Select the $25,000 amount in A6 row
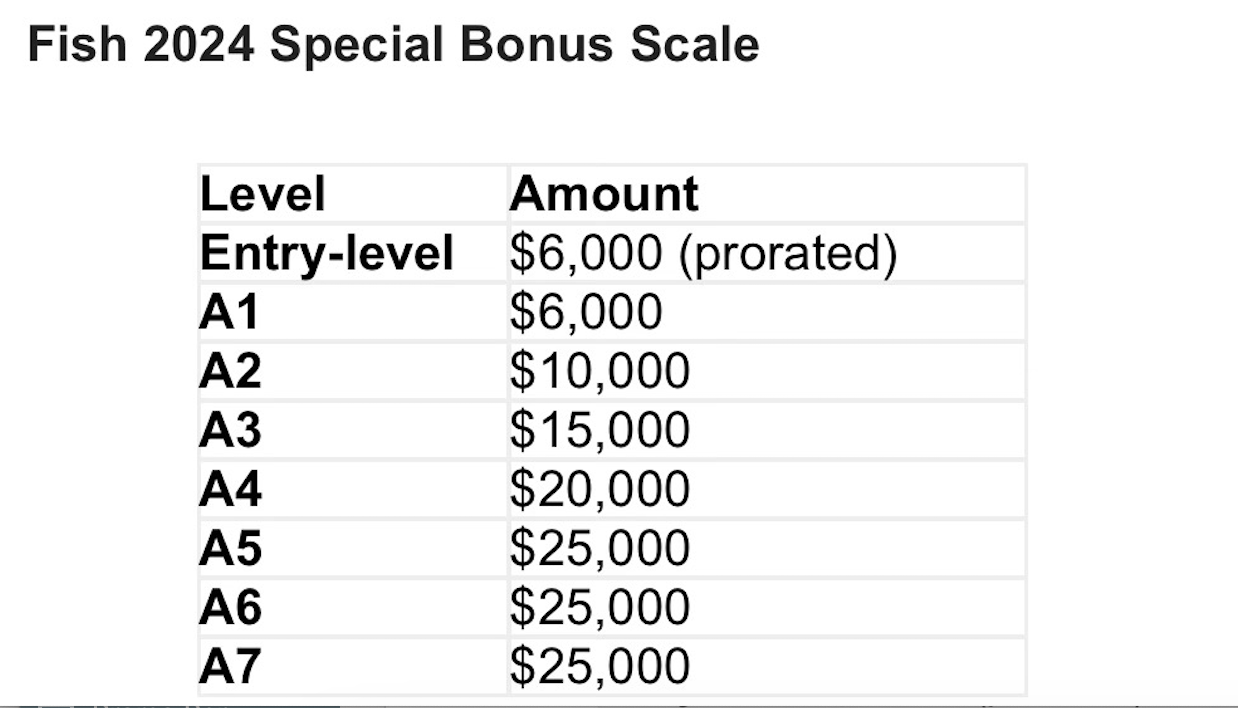This screenshot has height=708, width=1238. pyautogui.click(x=600, y=608)
